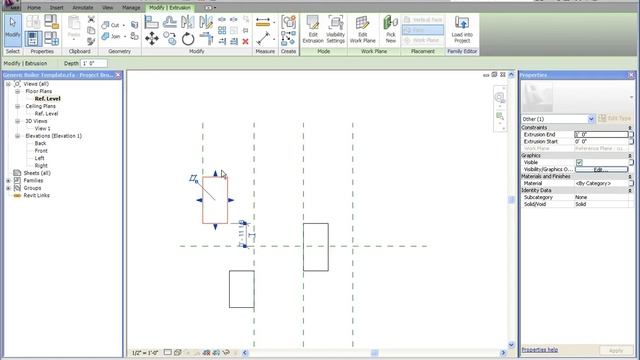Open the View ribbon tab

click(107, 8)
